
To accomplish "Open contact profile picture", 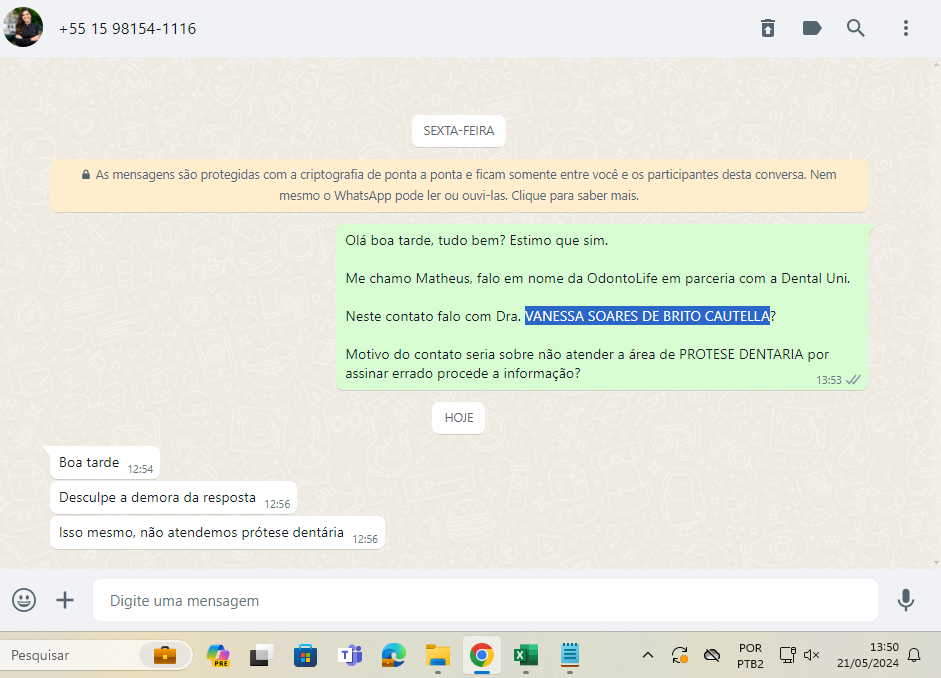I will pyautogui.click(x=23, y=28).
